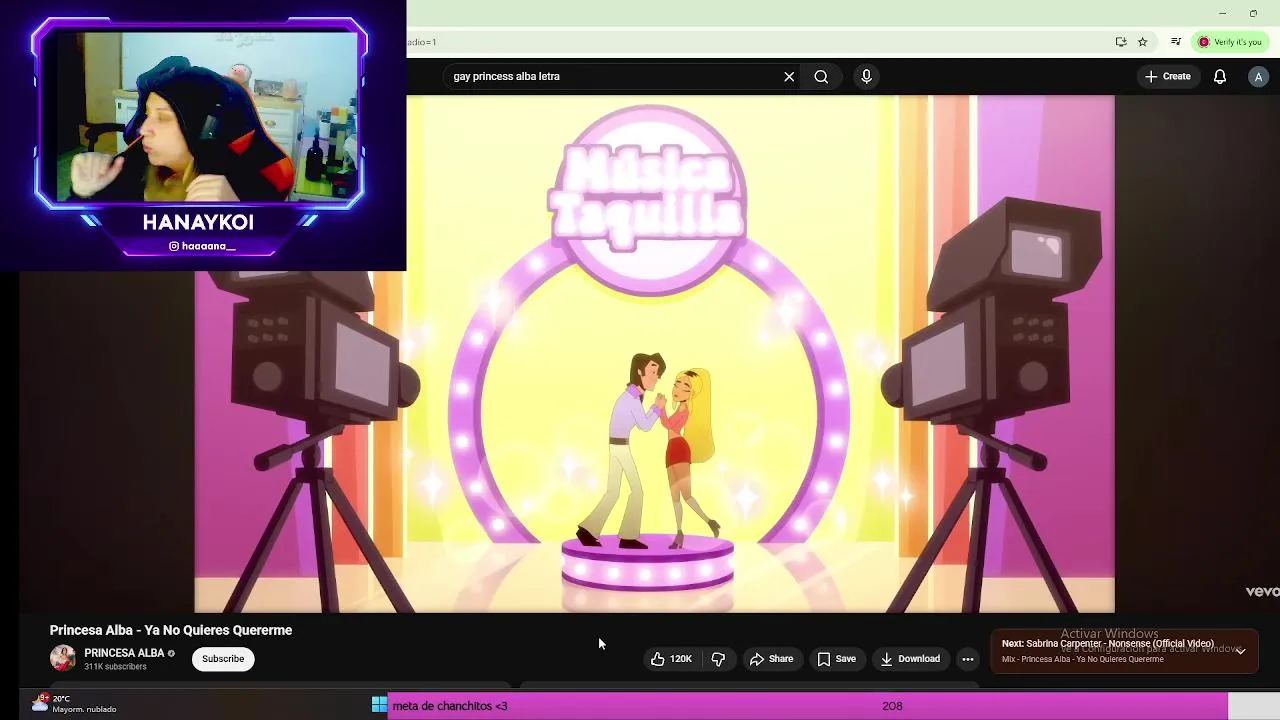Image resolution: width=1280 pixels, height=720 pixels.
Task: Open the Windows Start button
Action: (379, 705)
